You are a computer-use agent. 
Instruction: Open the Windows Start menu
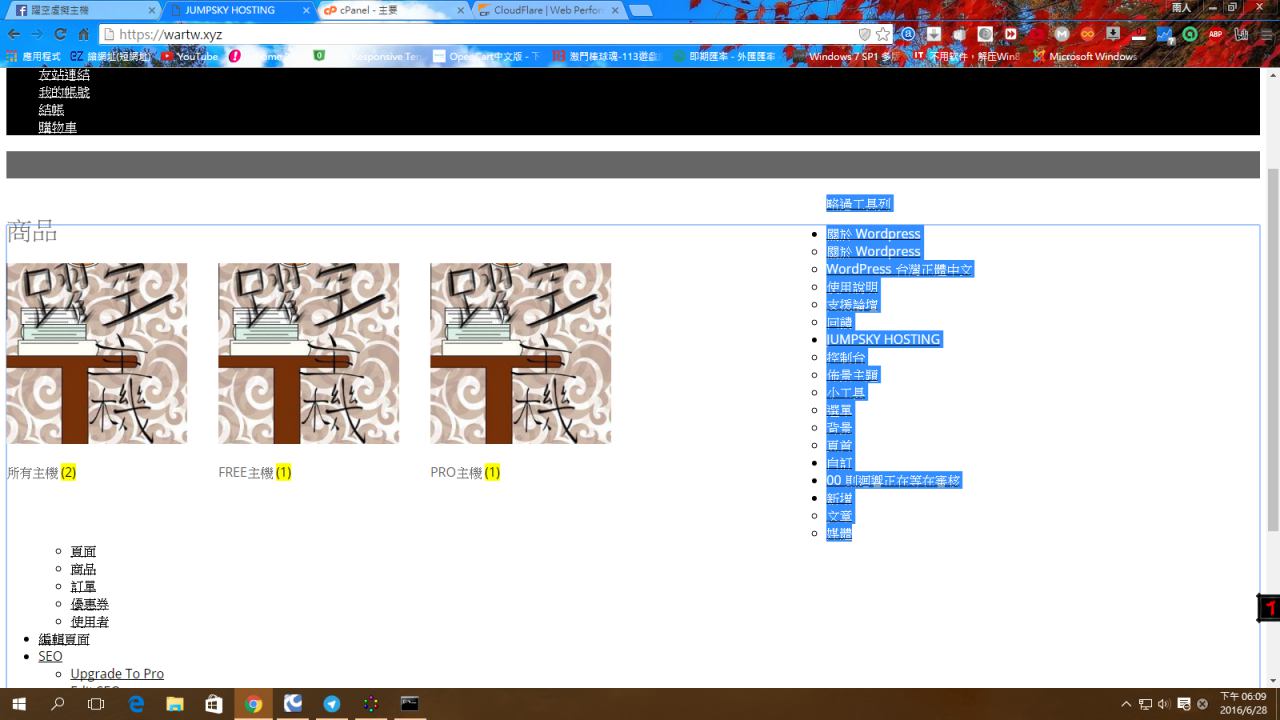19,704
